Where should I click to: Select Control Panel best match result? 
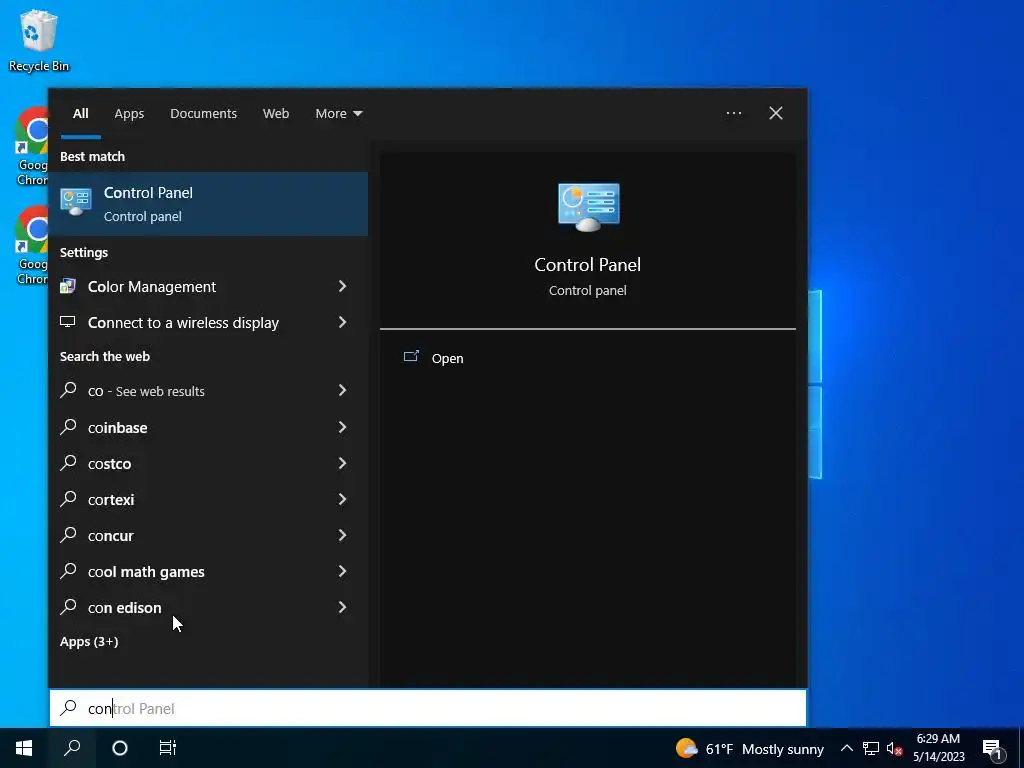208,204
